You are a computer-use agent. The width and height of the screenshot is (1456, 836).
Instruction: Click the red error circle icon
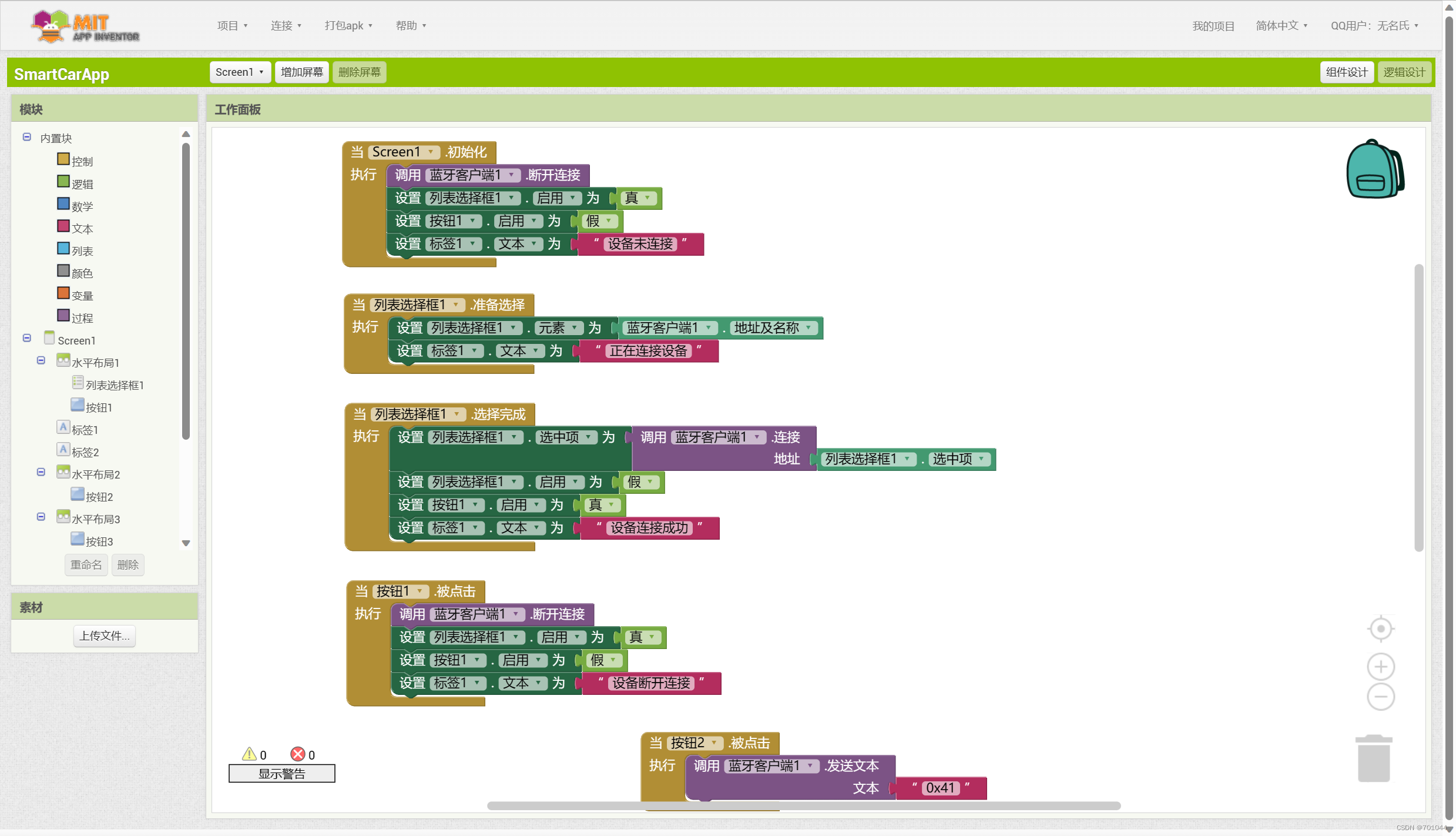(298, 754)
